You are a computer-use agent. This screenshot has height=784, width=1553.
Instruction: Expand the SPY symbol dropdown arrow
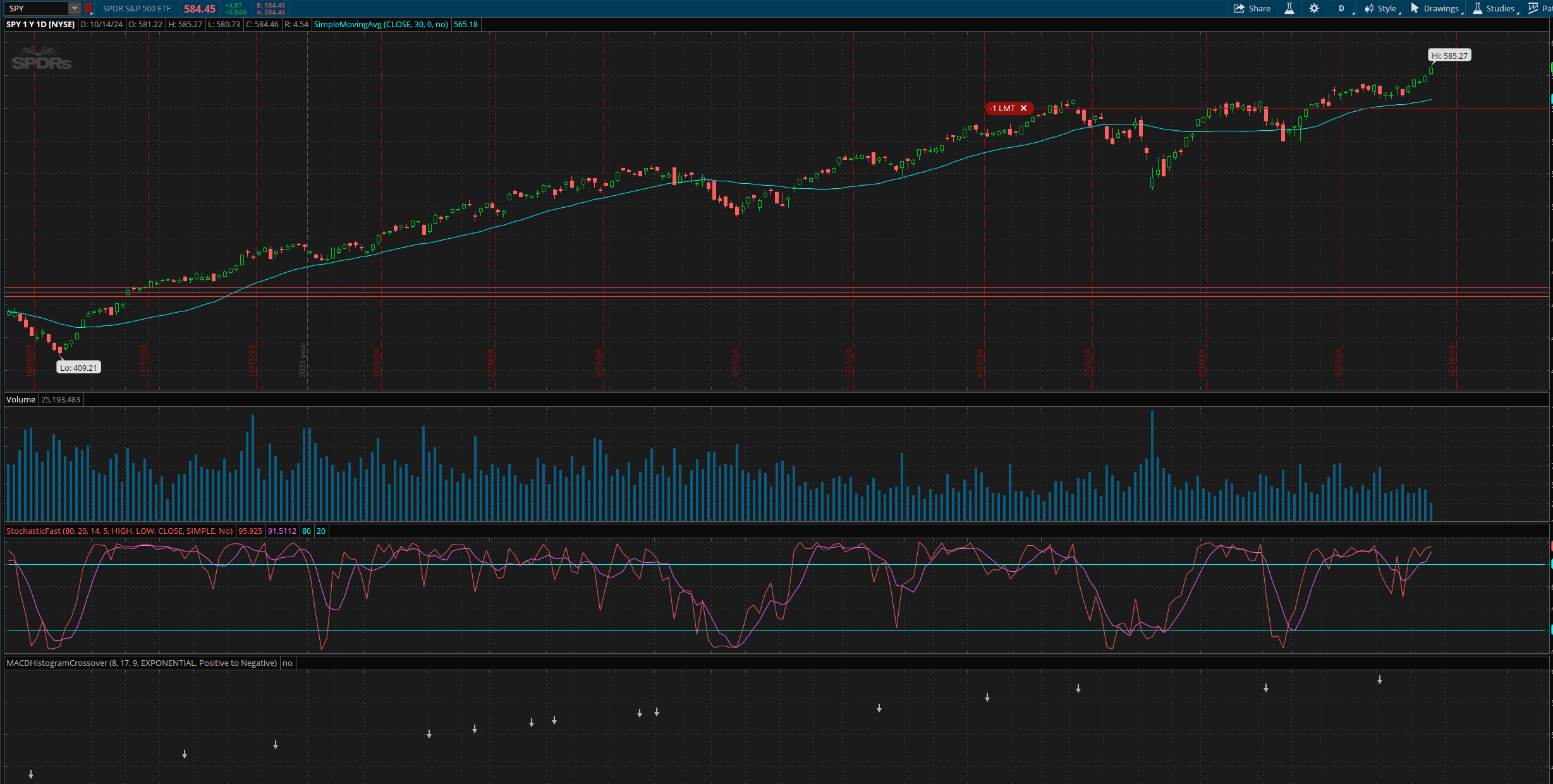click(x=74, y=8)
